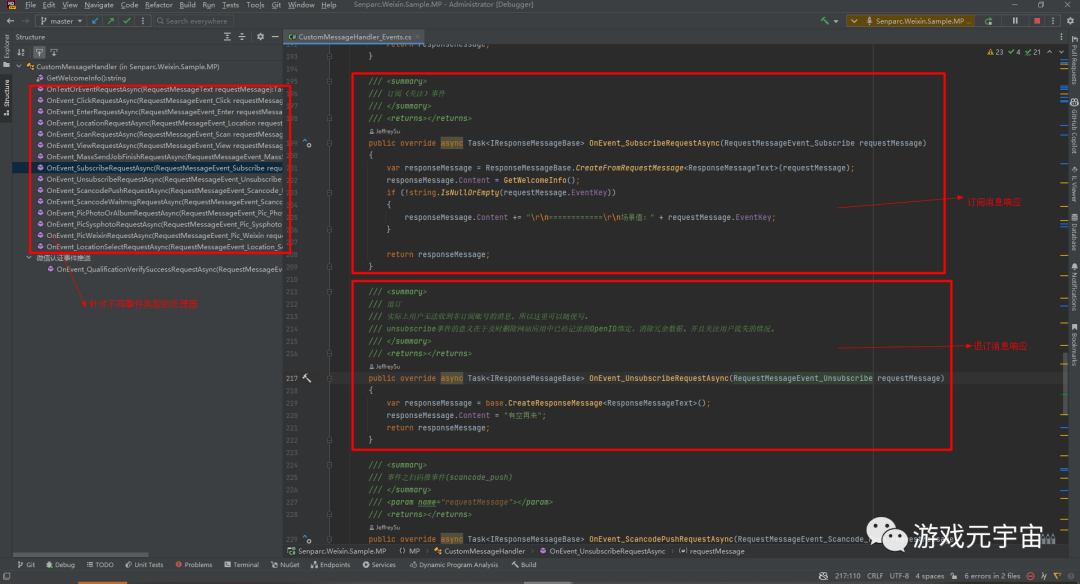Image resolution: width=1080 pixels, height=584 pixels.
Task: Collapse the 微信认证事件推送 region node
Action: tap(29, 258)
